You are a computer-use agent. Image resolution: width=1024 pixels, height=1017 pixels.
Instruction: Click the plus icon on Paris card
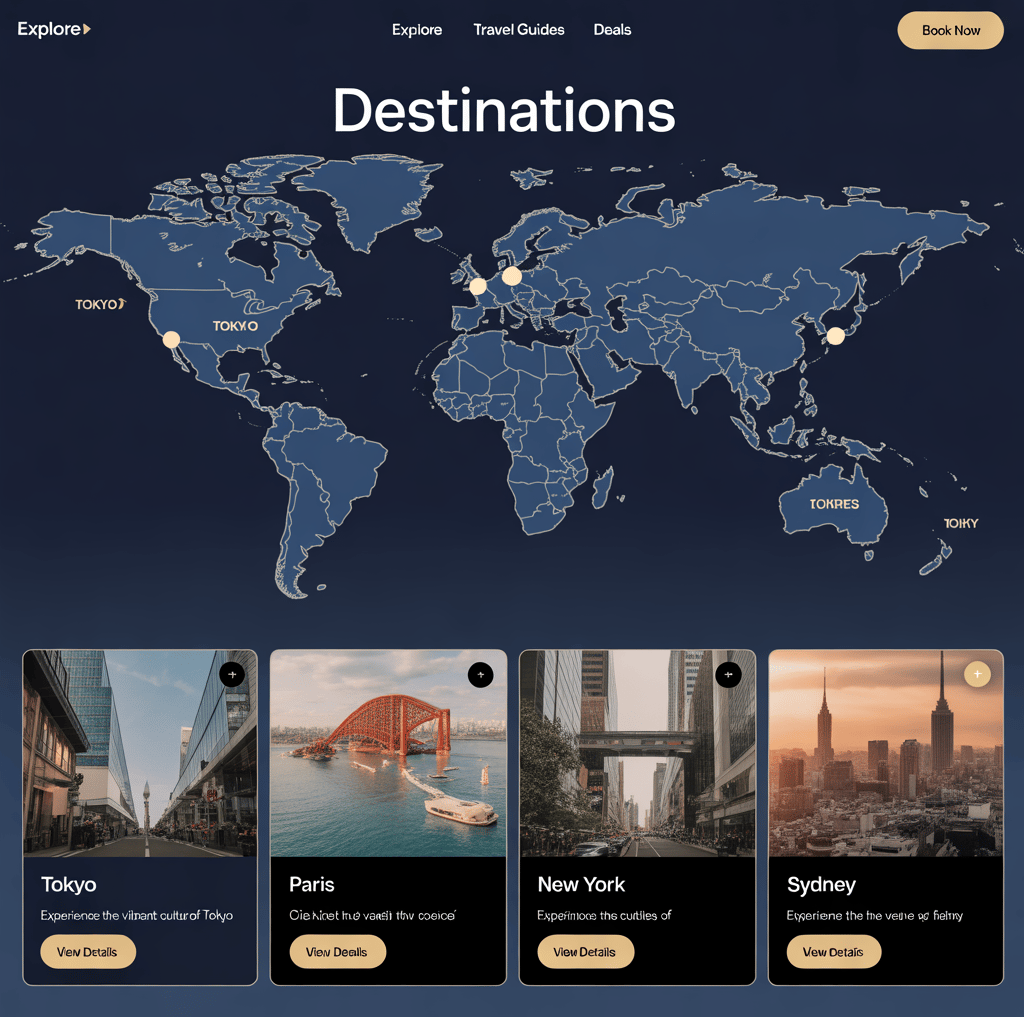click(481, 675)
